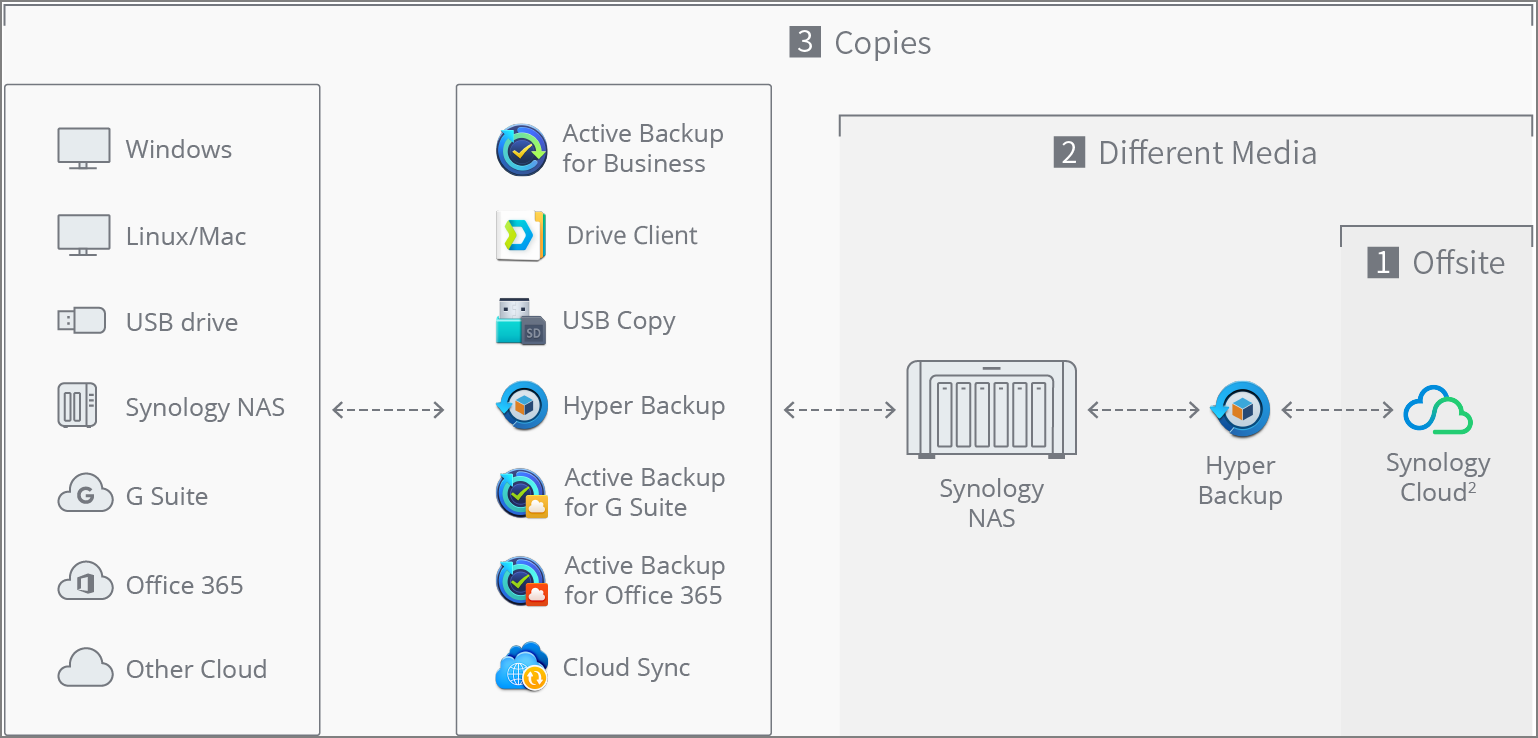
Task: Open the Active Backup for Business icon
Action: click(x=522, y=150)
